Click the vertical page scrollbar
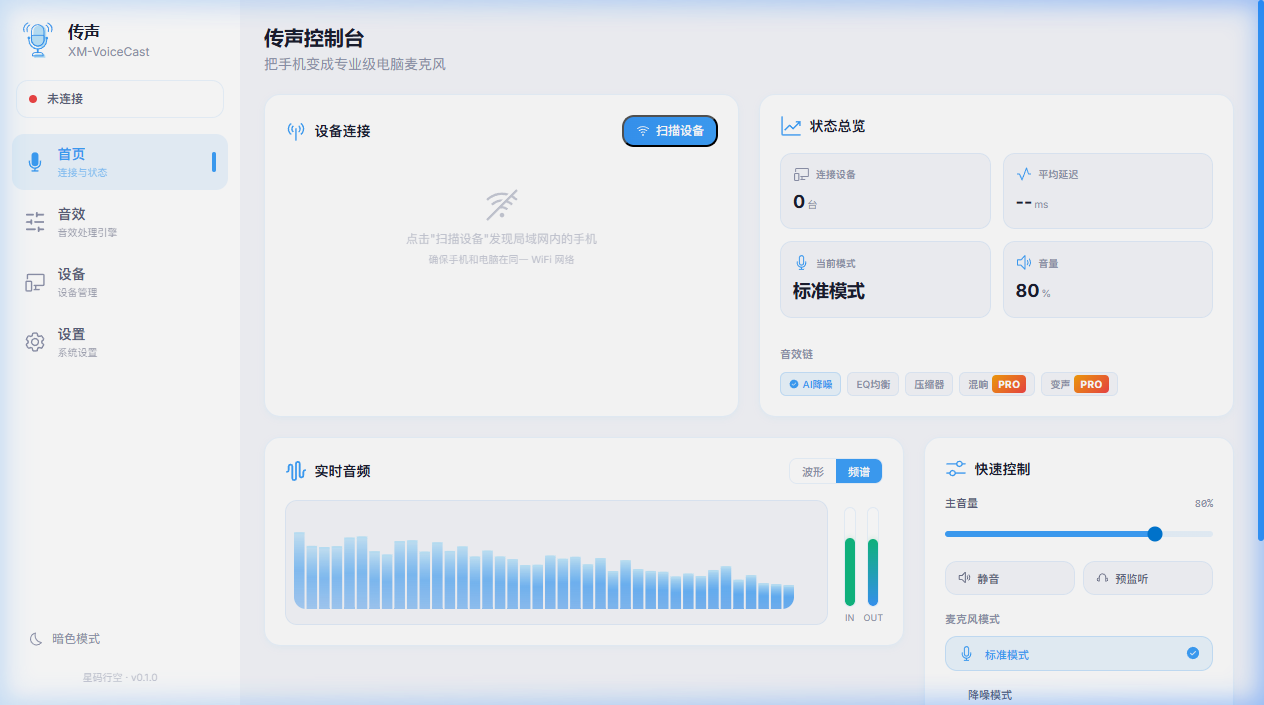 coord(1260,270)
